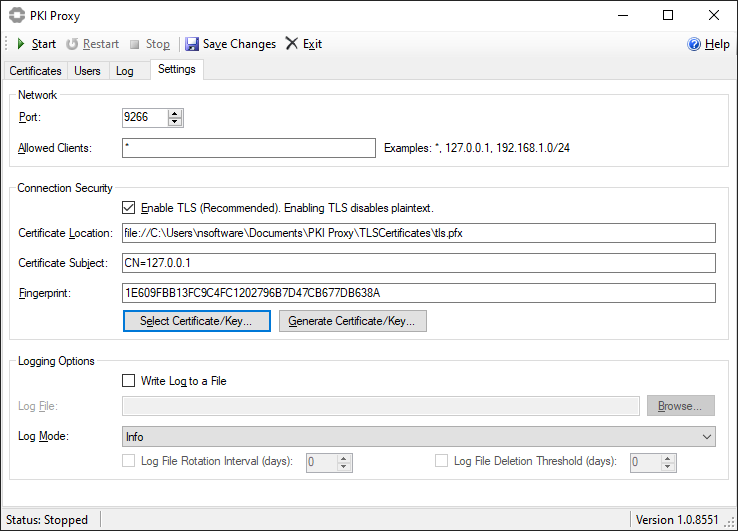The height and width of the screenshot is (531, 738).
Task: Click the Fingerprint field
Action: [x=419, y=293]
